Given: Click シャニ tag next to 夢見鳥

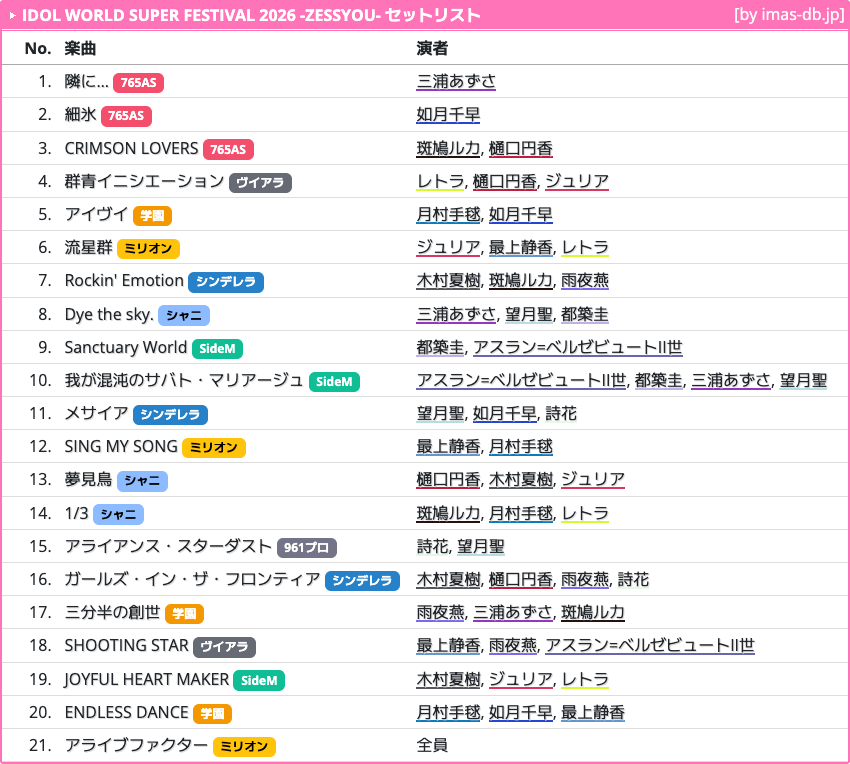Looking at the screenshot, I should 142,480.
